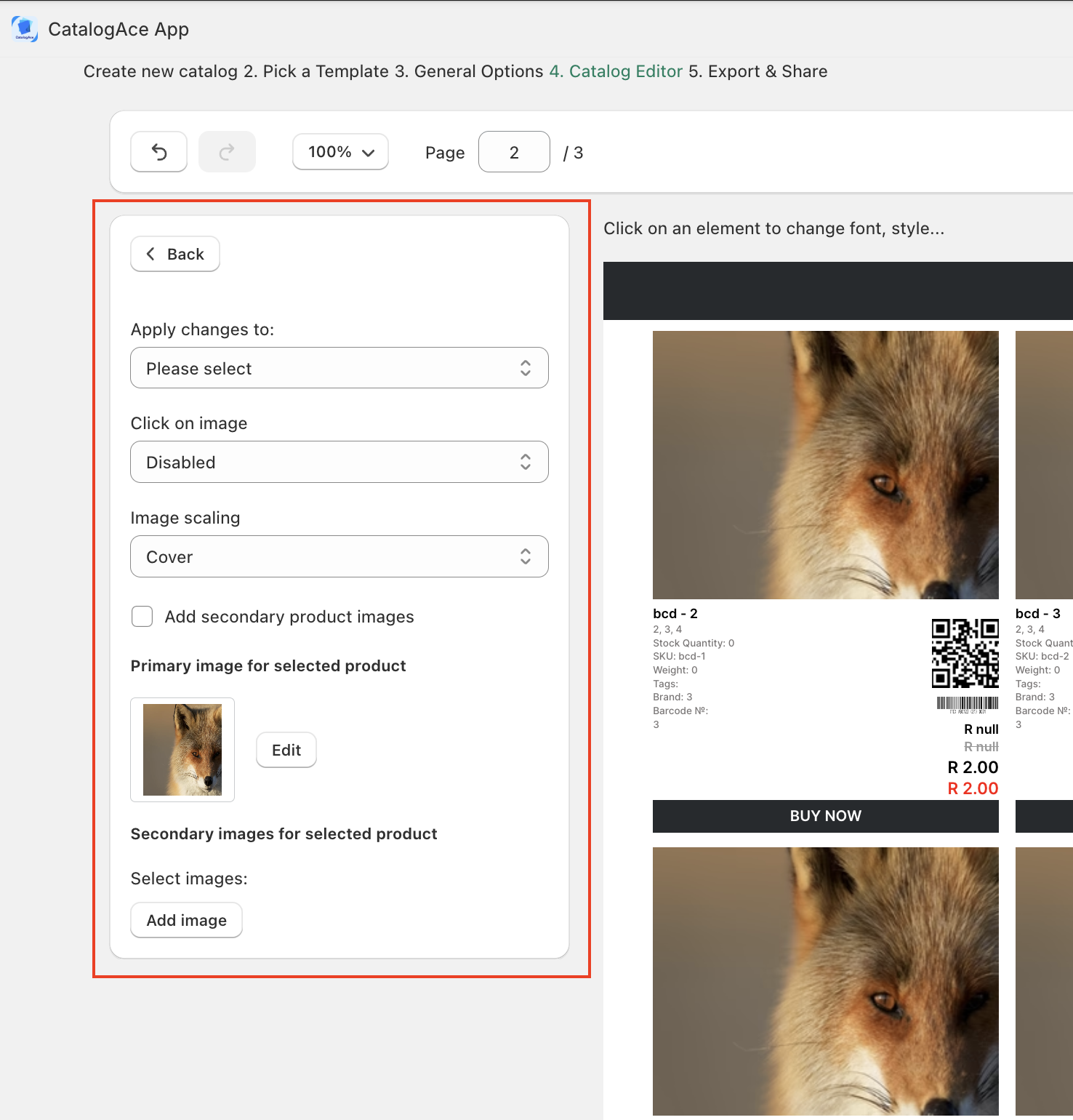The image size is (1073, 1120).
Task: Click the primary image fox thumbnail
Action: 182,750
